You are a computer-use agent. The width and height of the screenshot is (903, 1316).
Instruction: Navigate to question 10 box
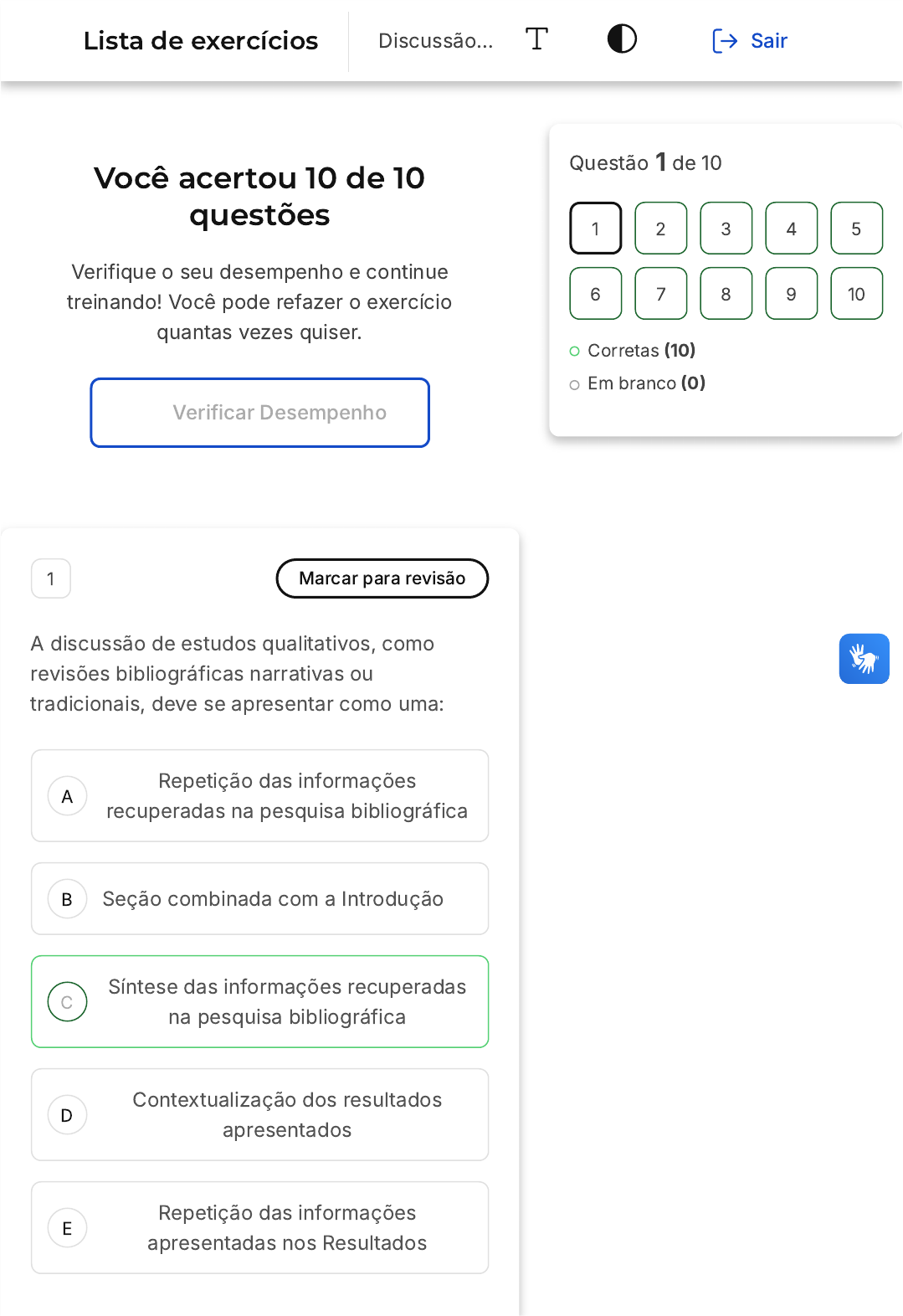click(x=856, y=294)
